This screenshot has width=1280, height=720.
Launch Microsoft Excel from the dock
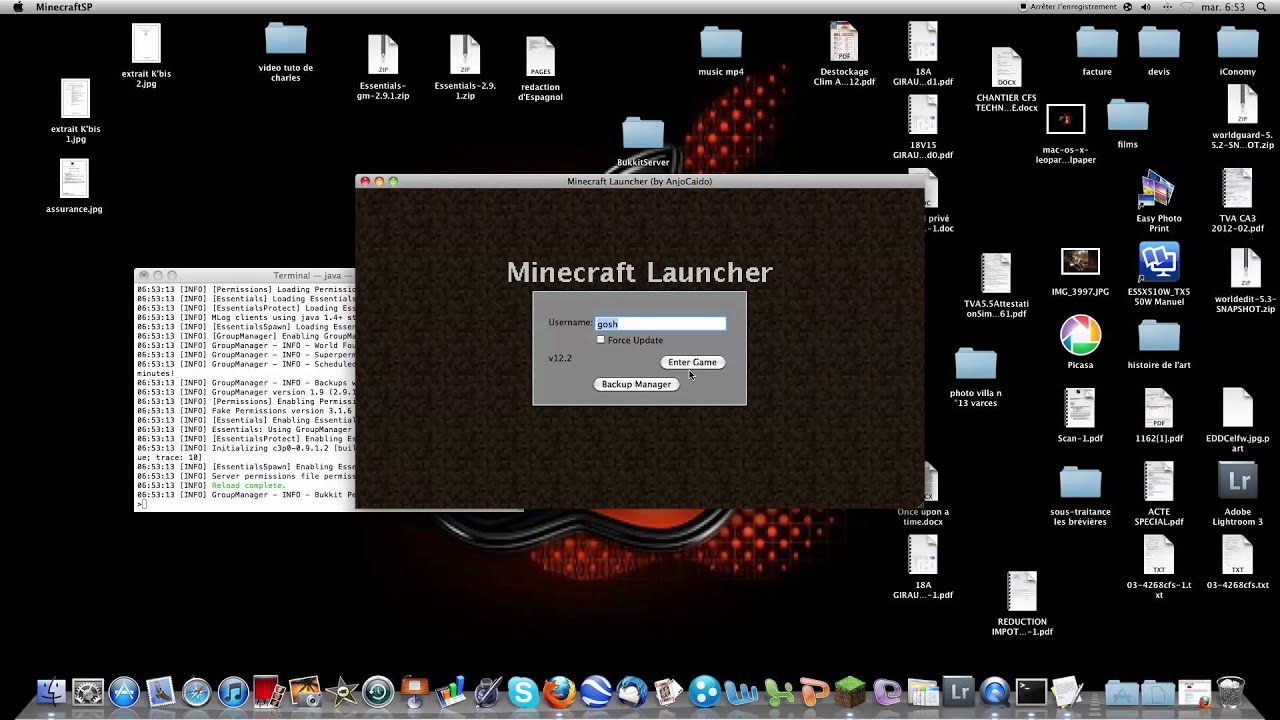tap(777, 692)
